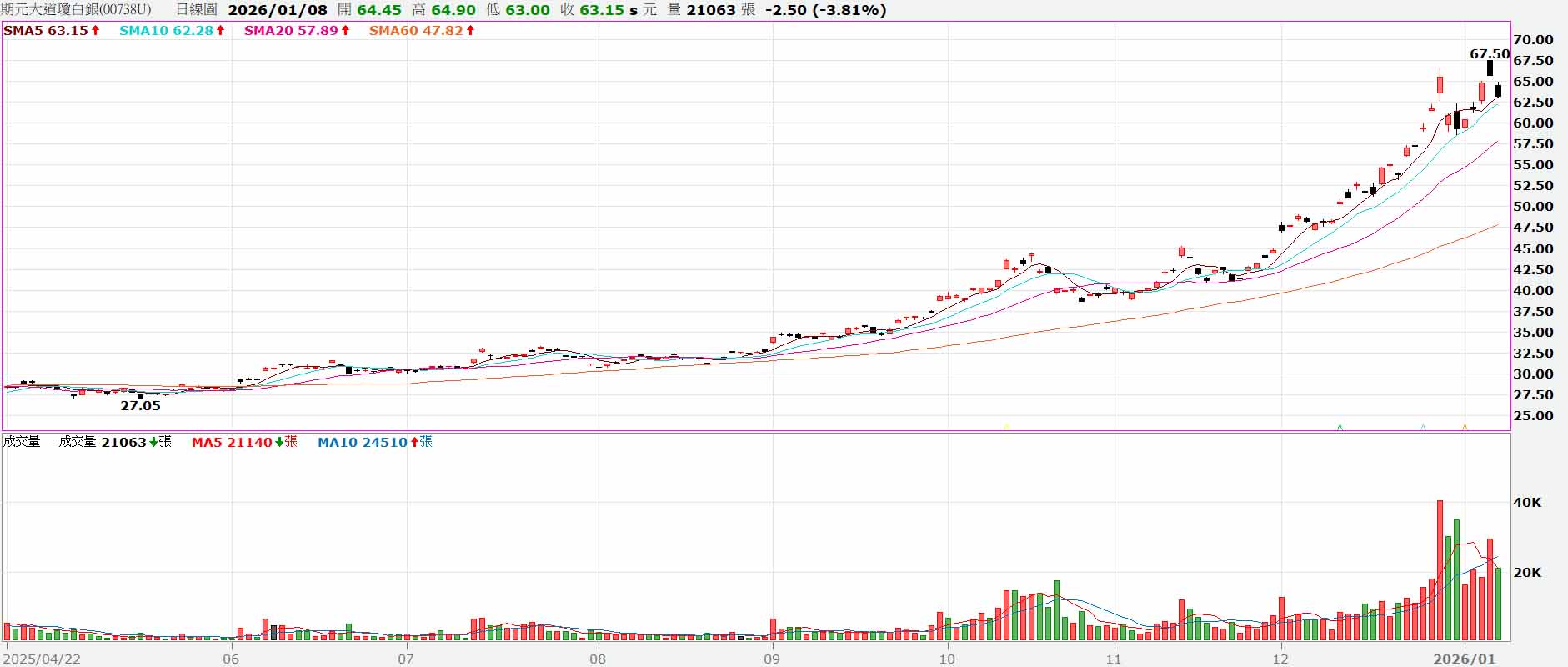The height and width of the screenshot is (667, 1568).
Task: Click the yellow marker below October candles
Action: pos(1006,426)
